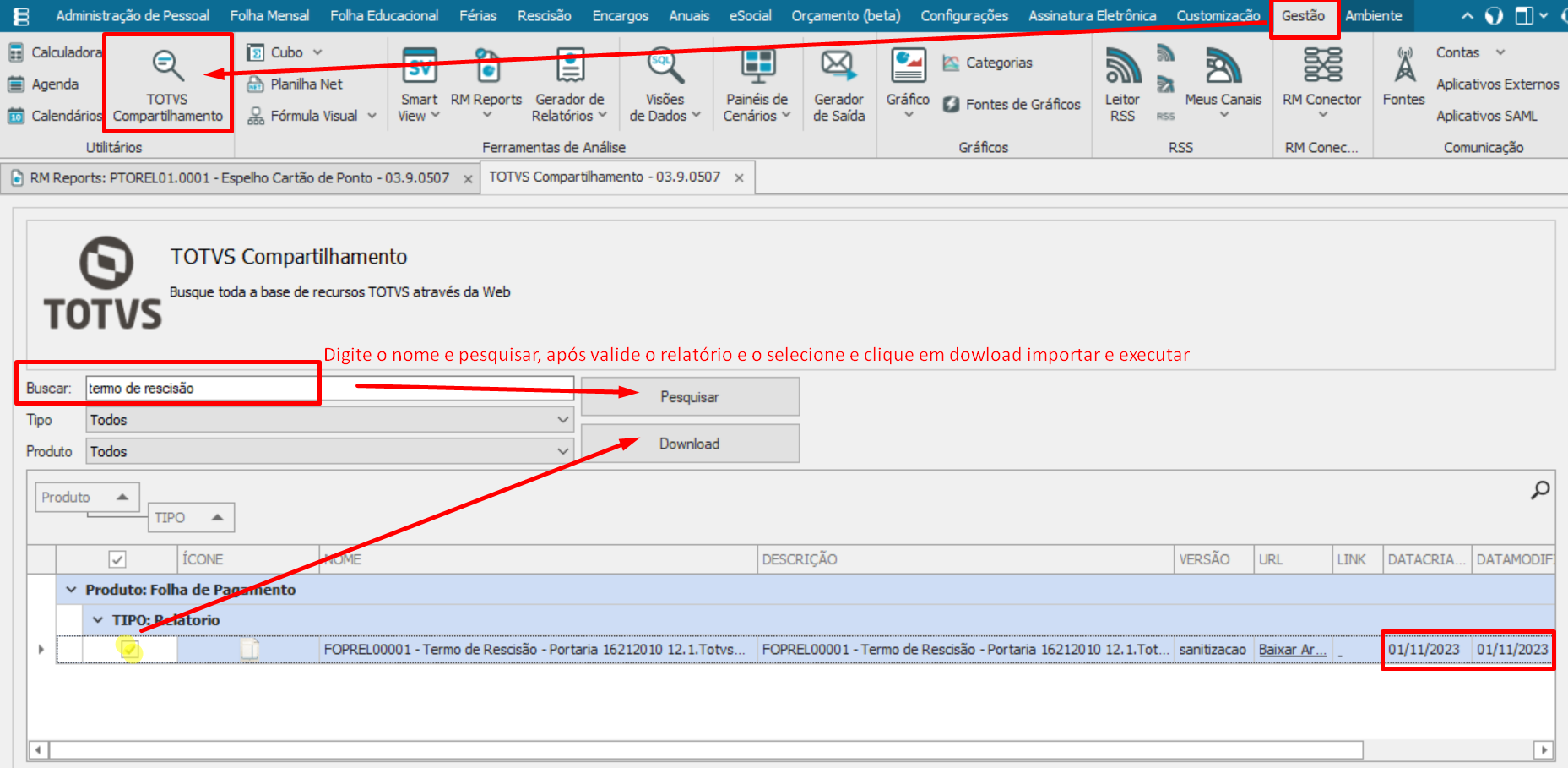The height and width of the screenshot is (768, 1568).
Task: Sort by the NOME column header
Action: (x=538, y=559)
